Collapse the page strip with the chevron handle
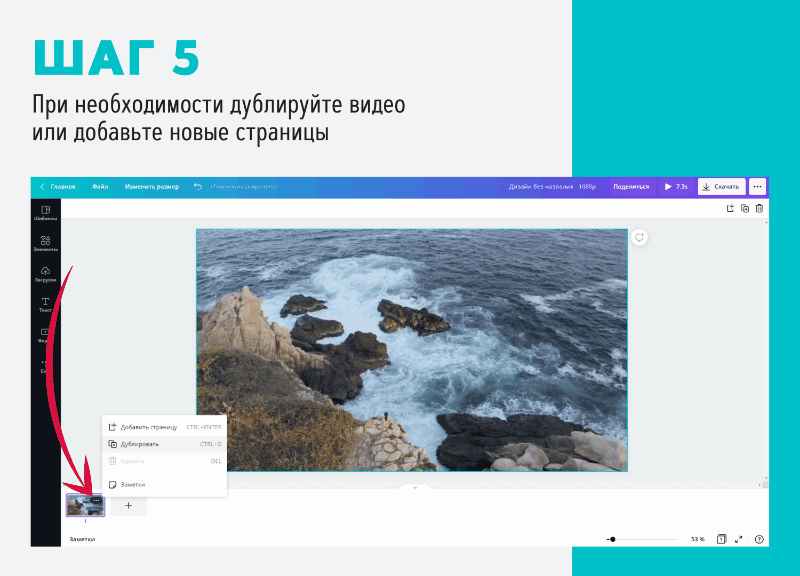This screenshot has width=800, height=576. (x=415, y=488)
